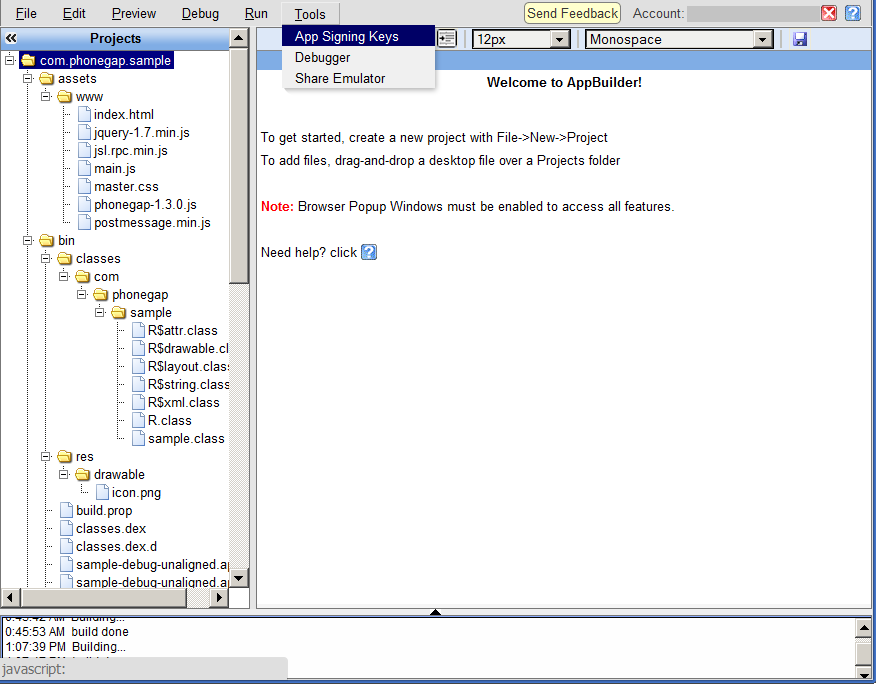
Task: Click the main.js file icon
Action: [x=84, y=168]
